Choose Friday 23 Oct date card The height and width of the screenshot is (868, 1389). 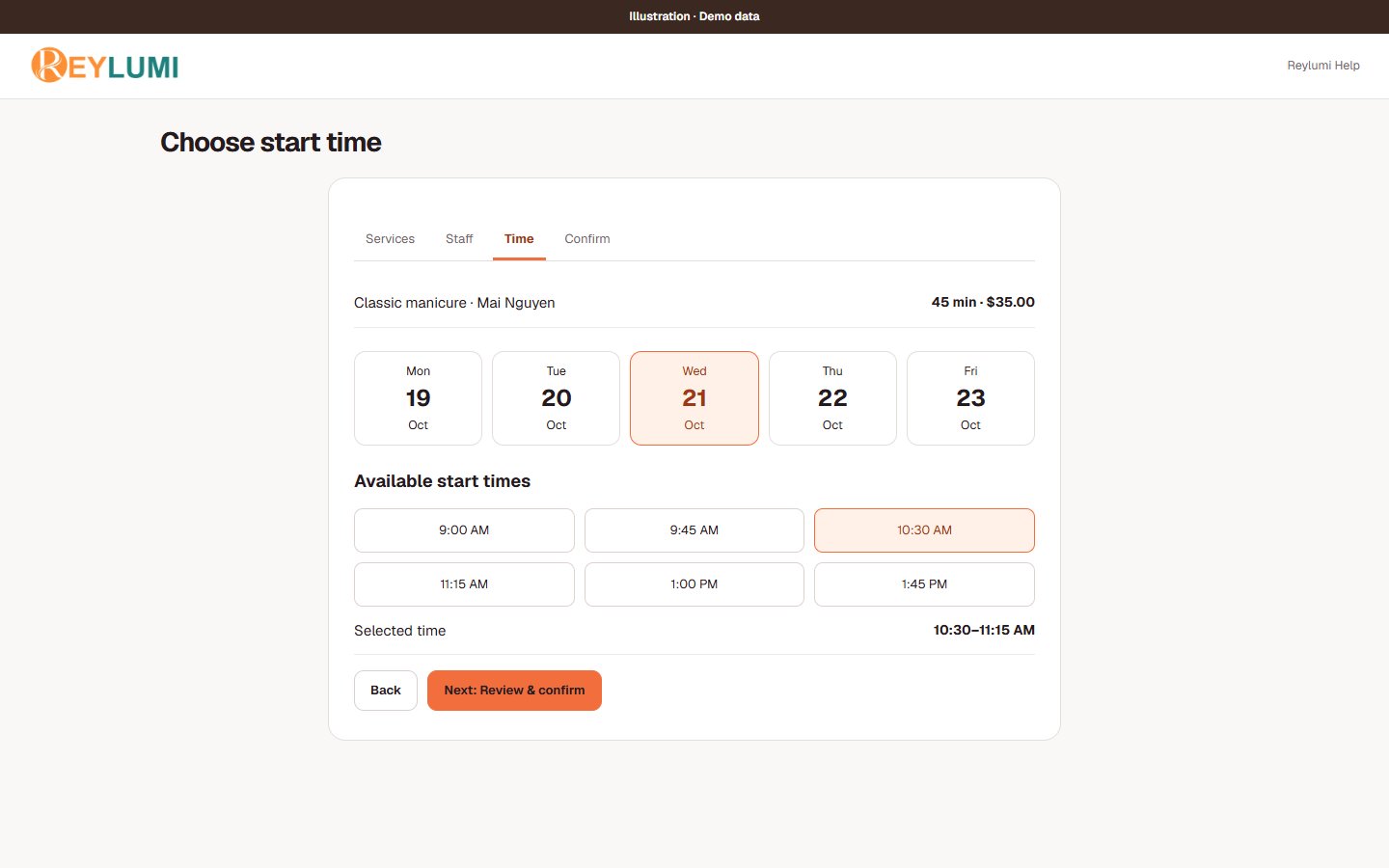pyautogui.click(x=970, y=398)
